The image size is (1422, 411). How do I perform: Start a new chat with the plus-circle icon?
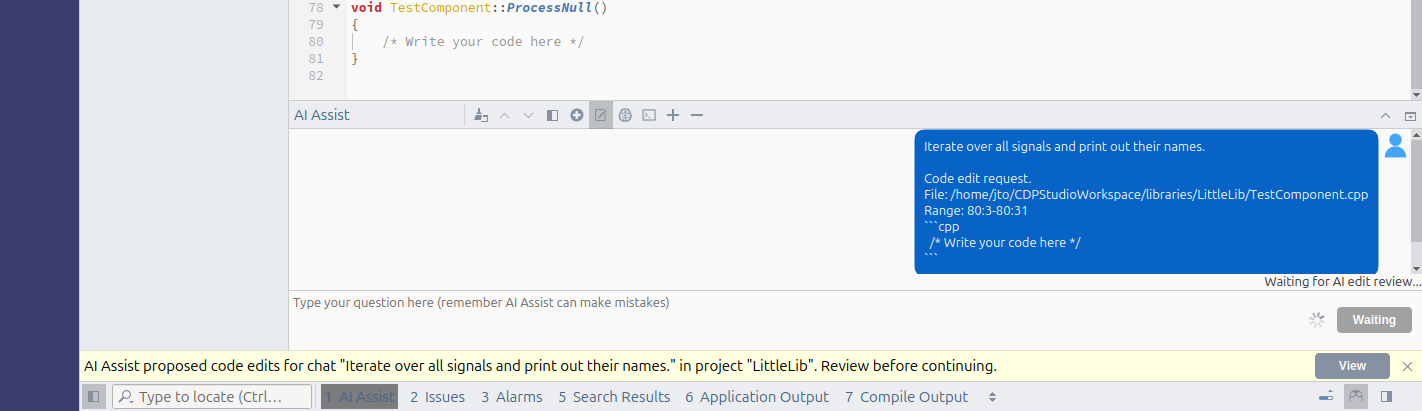(577, 115)
